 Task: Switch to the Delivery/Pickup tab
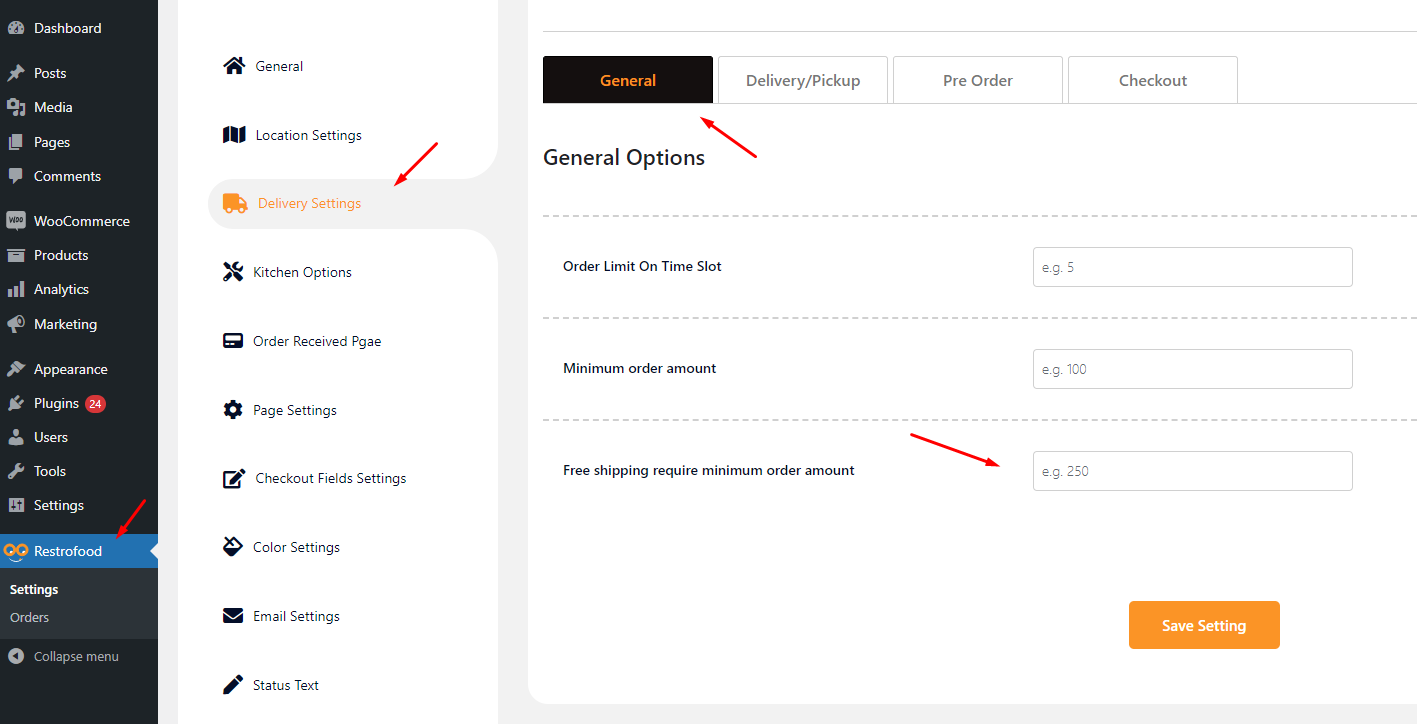[x=803, y=80]
